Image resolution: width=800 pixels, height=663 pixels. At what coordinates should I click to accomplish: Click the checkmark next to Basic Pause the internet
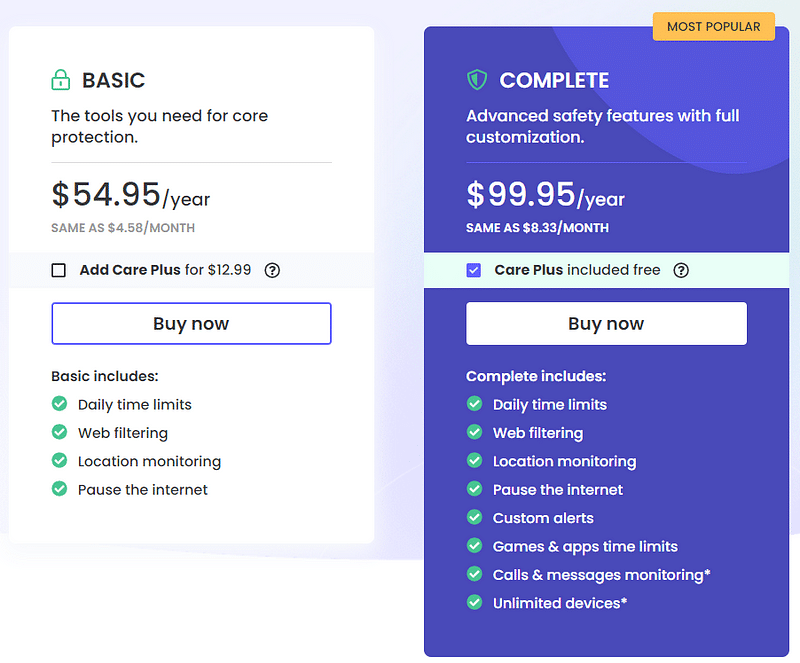point(60,489)
